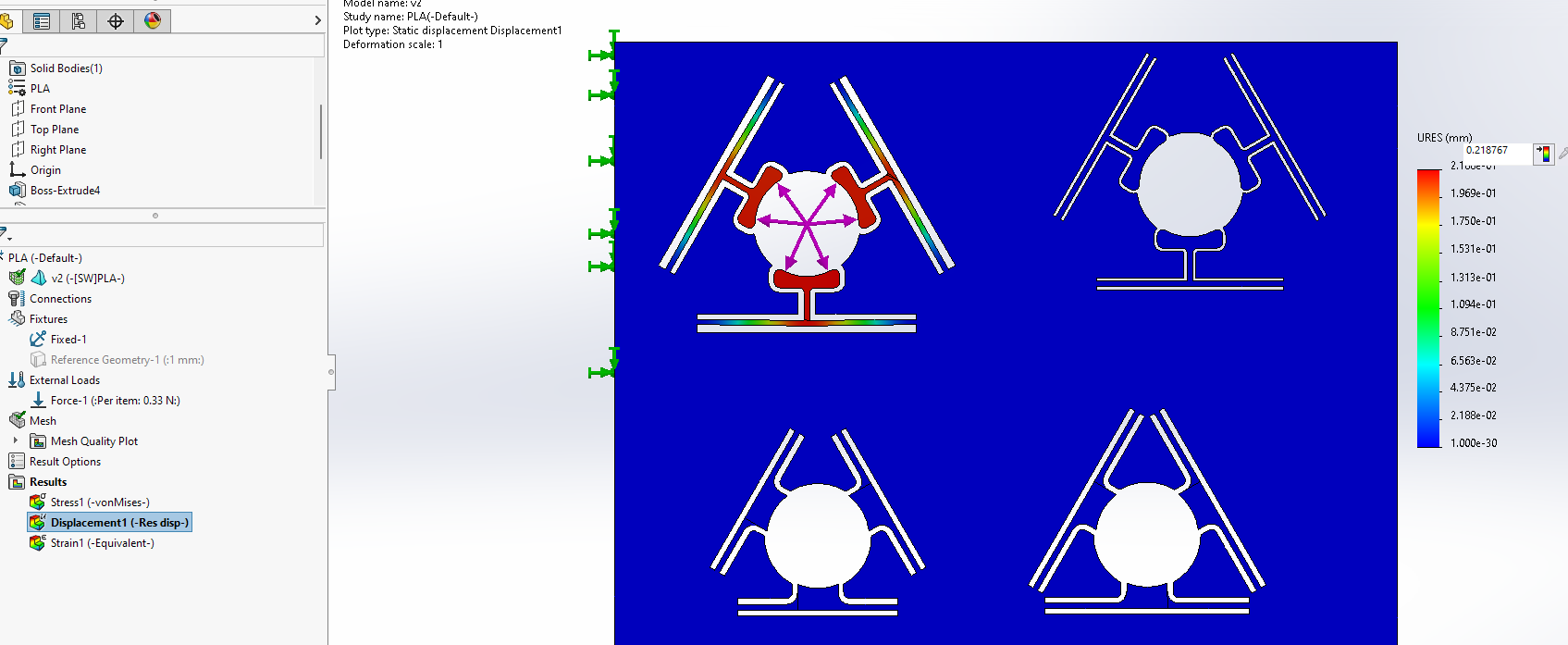Click the Force-1 load arrow icon
Screen dimensions: 1568x645
click(x=38, y=401)
